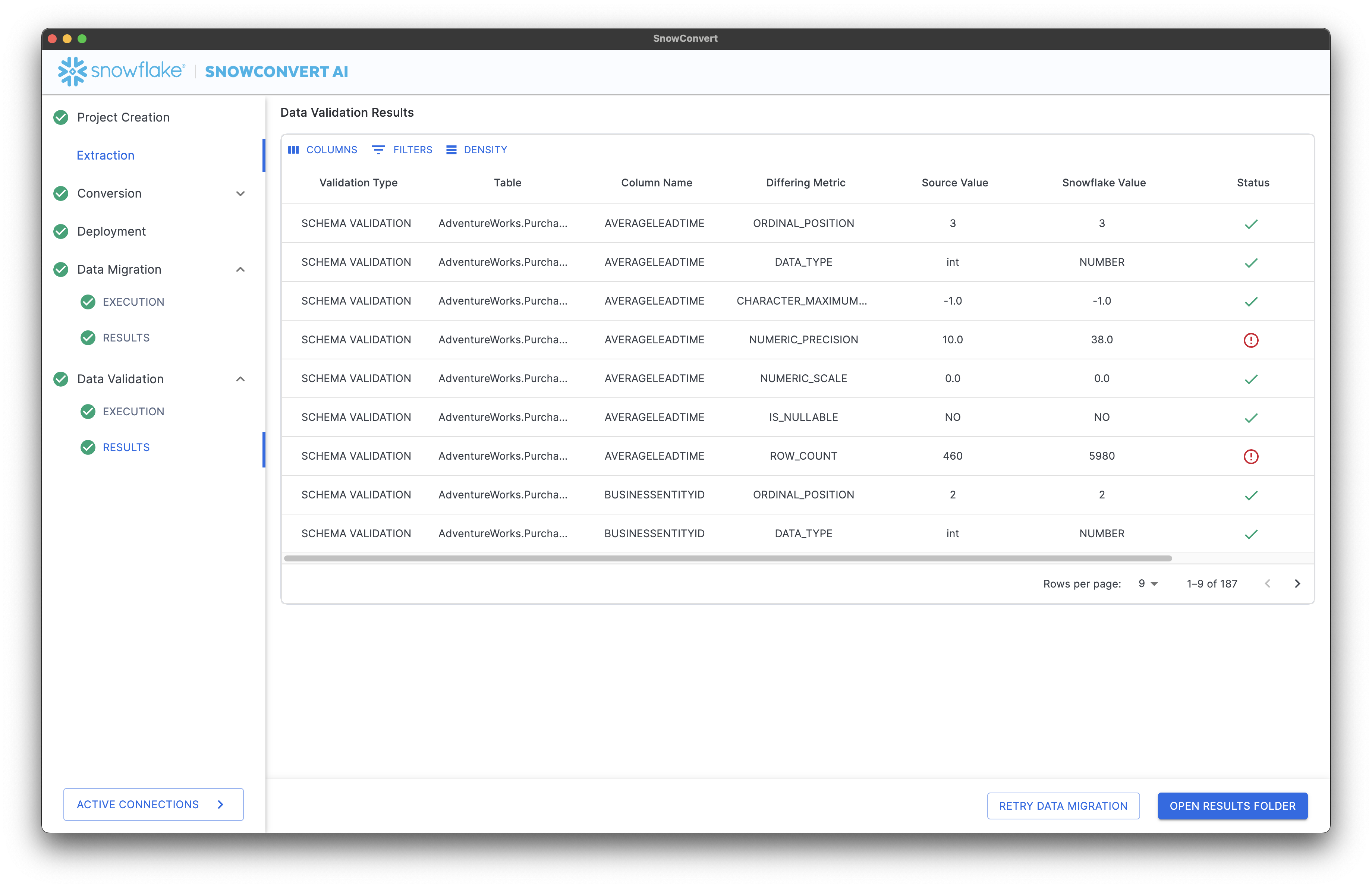Open ACTIVE CONNECTIONS panel
Image resolution: width=1372 pixels, height=888 pixels.
click(x=153, y=804)
